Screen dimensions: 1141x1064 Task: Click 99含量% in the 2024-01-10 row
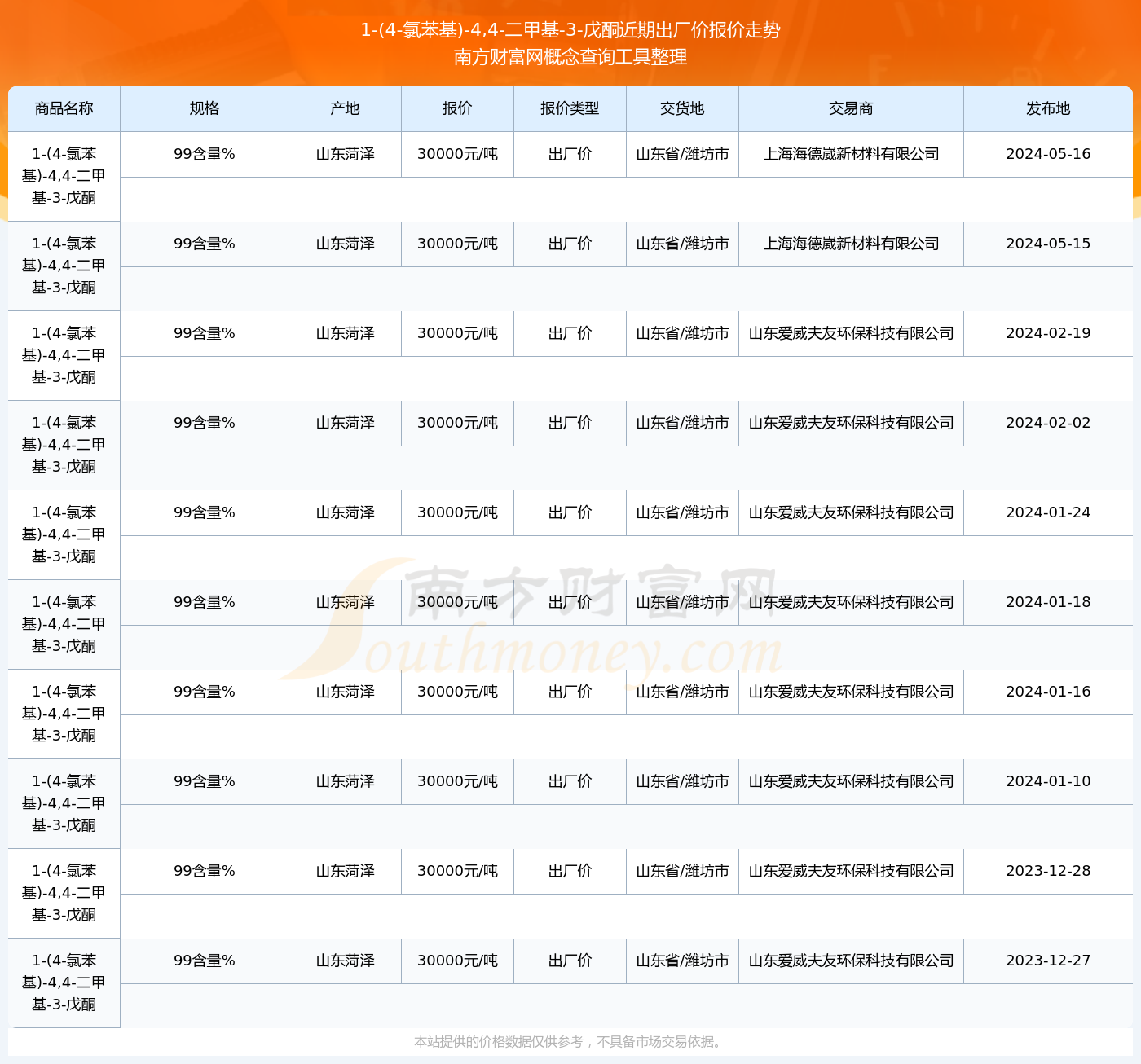[x=205, y=781]
